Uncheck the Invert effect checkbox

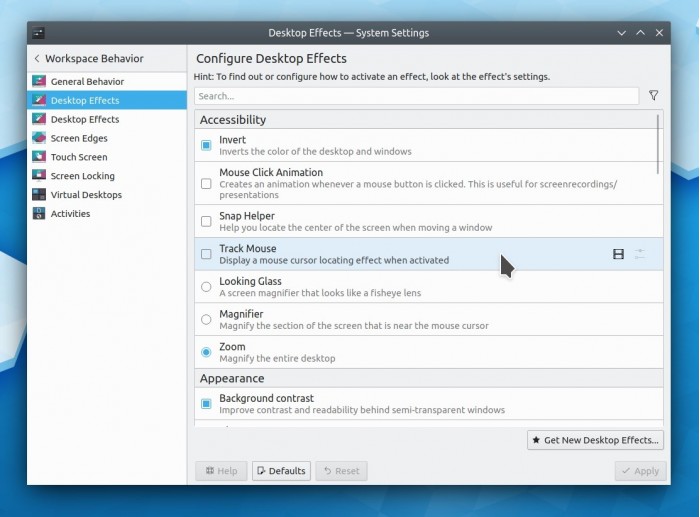pos(206,145)
